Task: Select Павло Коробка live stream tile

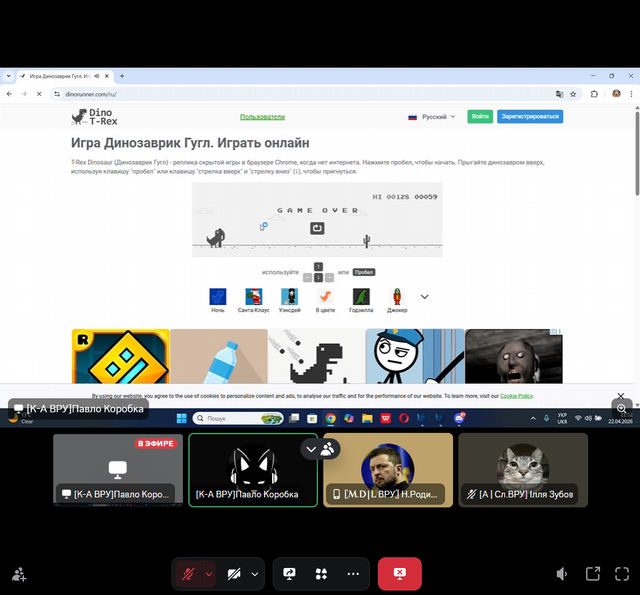Action: tap(118, 470)
